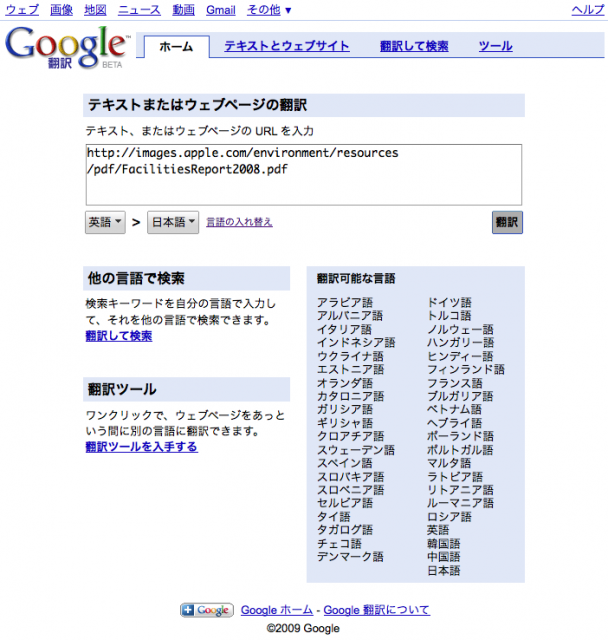Click インドネシア語 in the language list

356,342
